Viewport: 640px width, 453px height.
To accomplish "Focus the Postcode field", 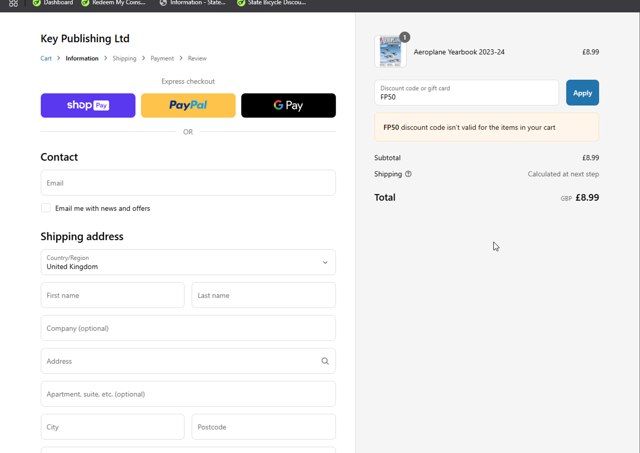I will (264, 427).
